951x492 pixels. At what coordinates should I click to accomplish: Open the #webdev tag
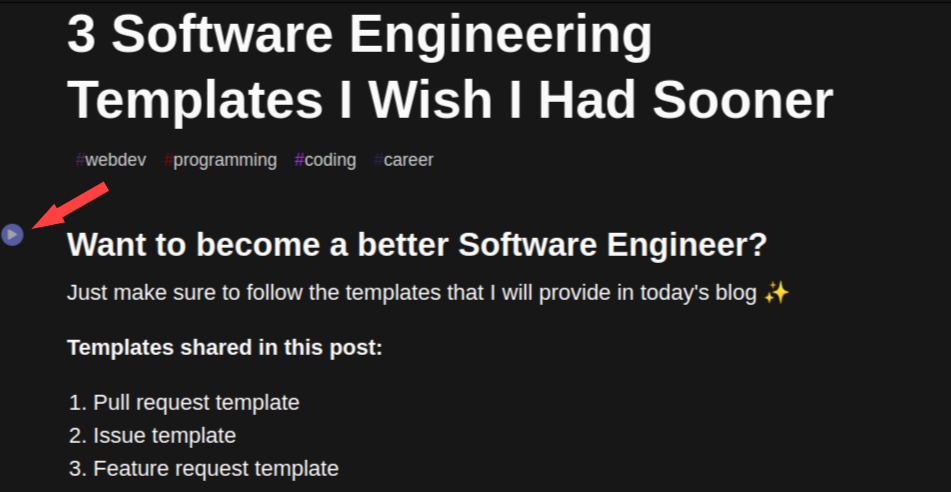point(111,160)
